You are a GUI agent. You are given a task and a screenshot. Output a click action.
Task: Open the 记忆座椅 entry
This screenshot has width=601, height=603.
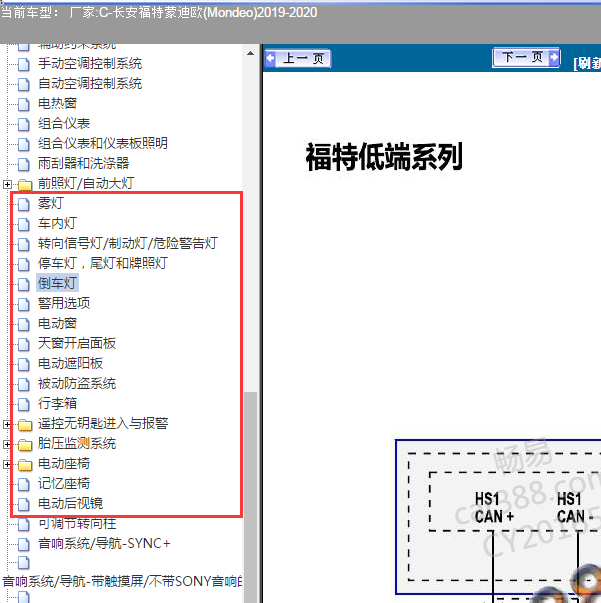tap(64, 483)
